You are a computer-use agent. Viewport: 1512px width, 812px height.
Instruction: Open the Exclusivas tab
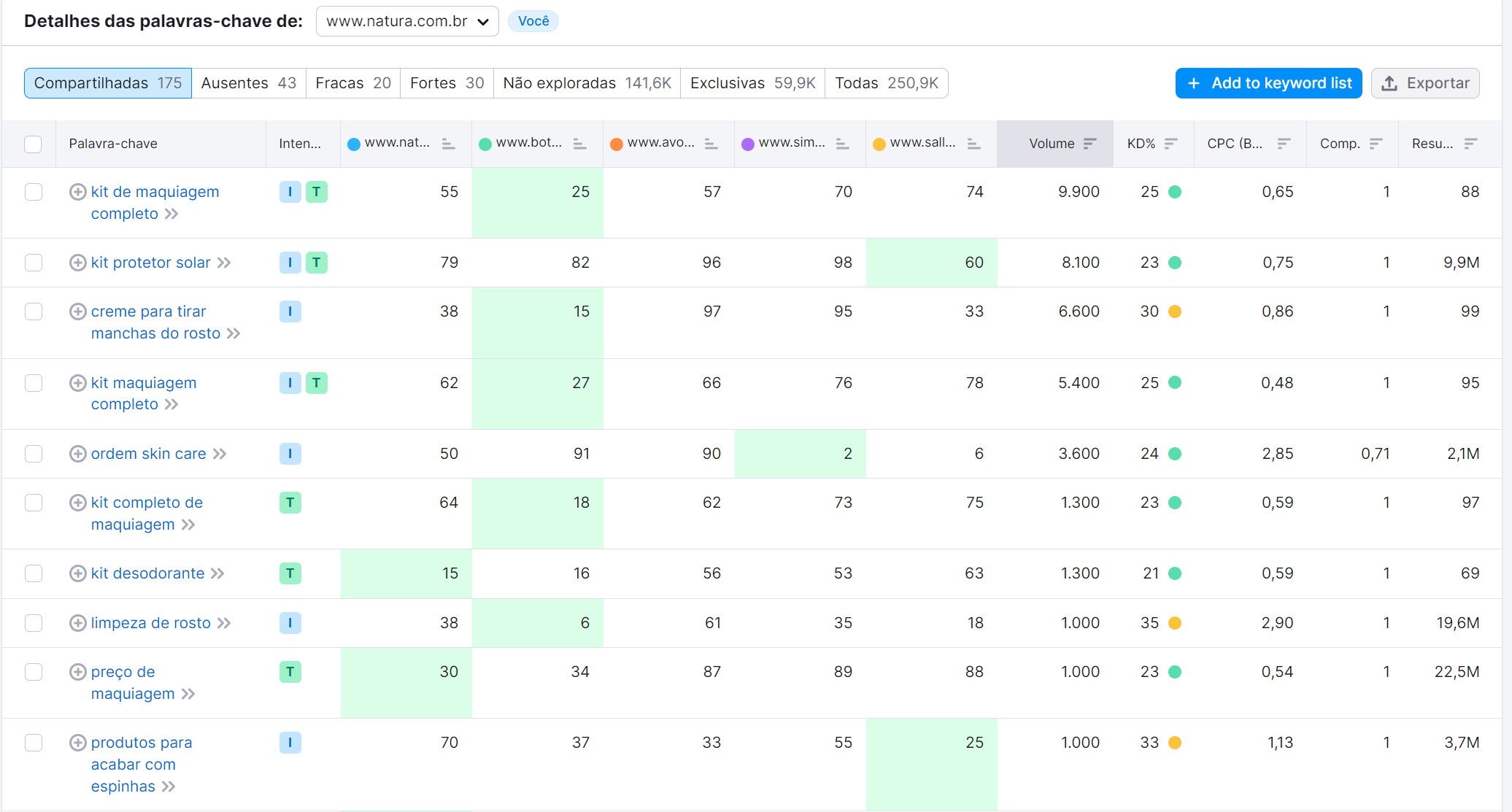point(752,82)
